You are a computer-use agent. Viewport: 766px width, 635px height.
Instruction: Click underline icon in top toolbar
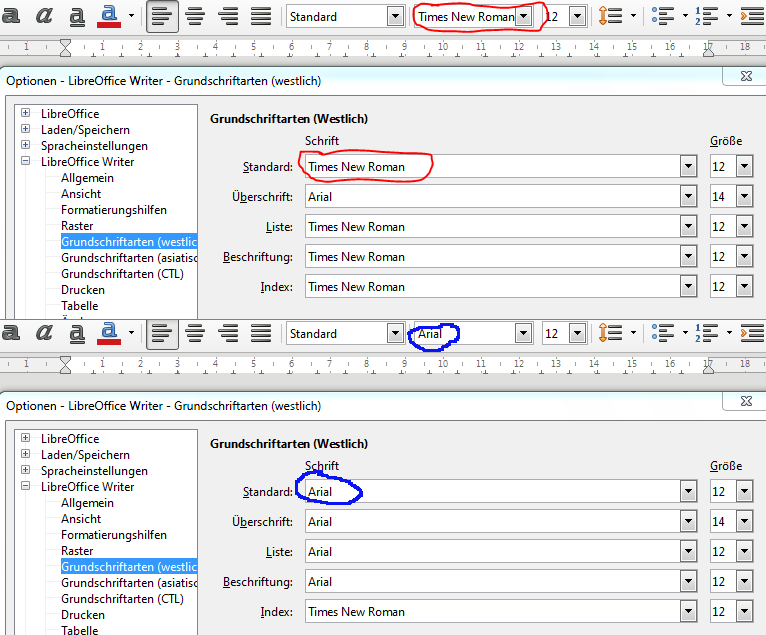click(x=77, y=16)
